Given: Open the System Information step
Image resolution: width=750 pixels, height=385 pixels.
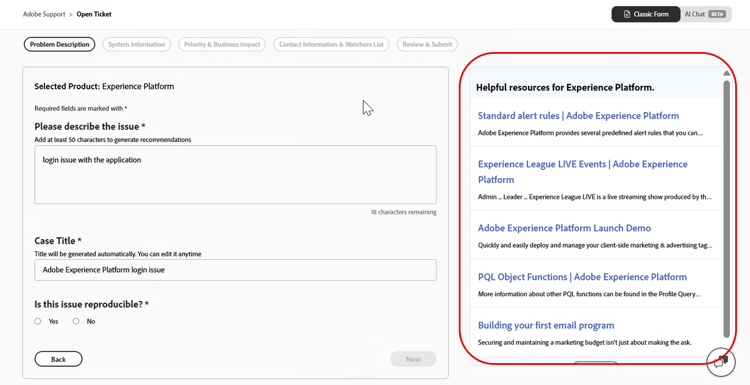Looking at the screenshot, I should pyautogui.click(x=136, y=44).
